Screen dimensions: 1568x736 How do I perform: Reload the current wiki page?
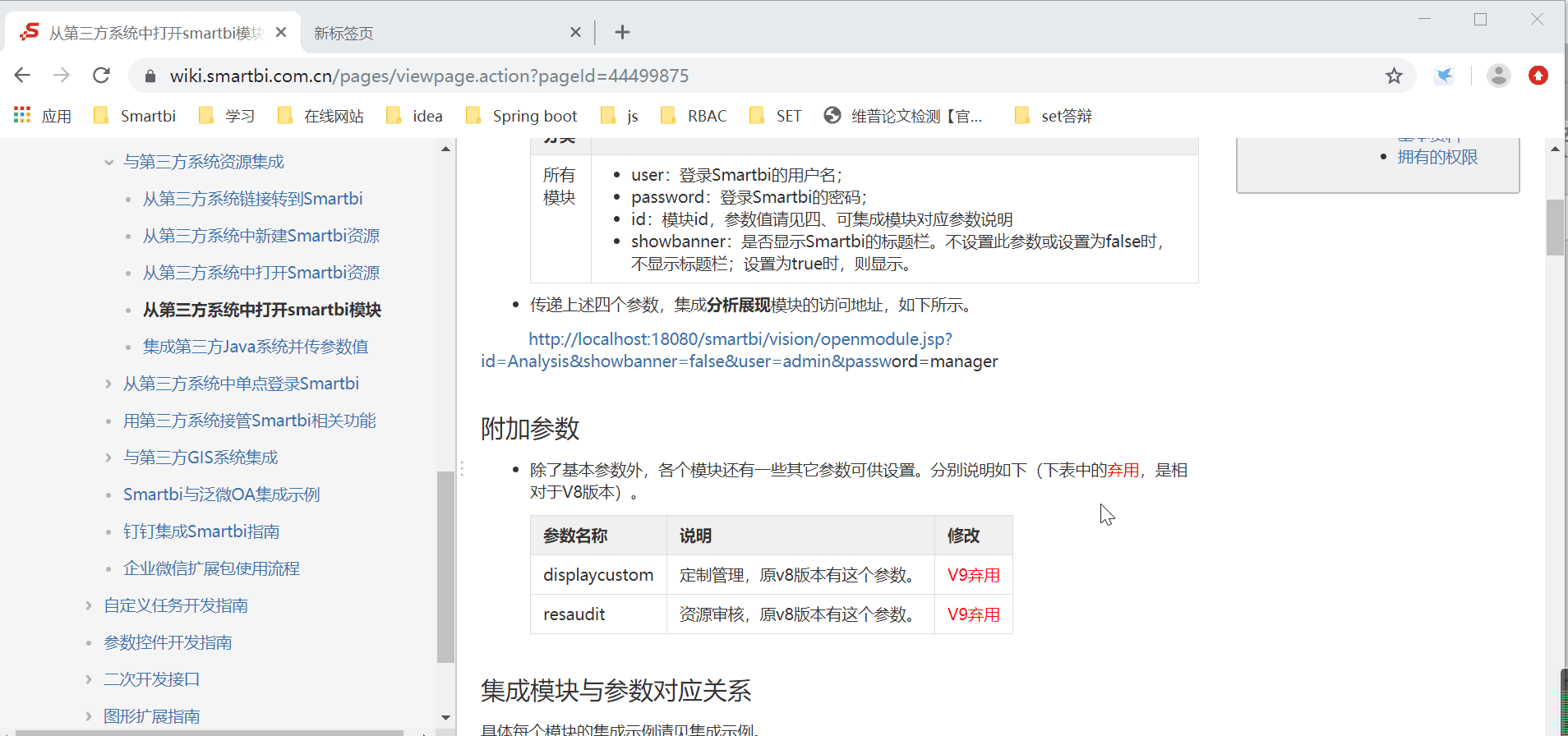101,76
